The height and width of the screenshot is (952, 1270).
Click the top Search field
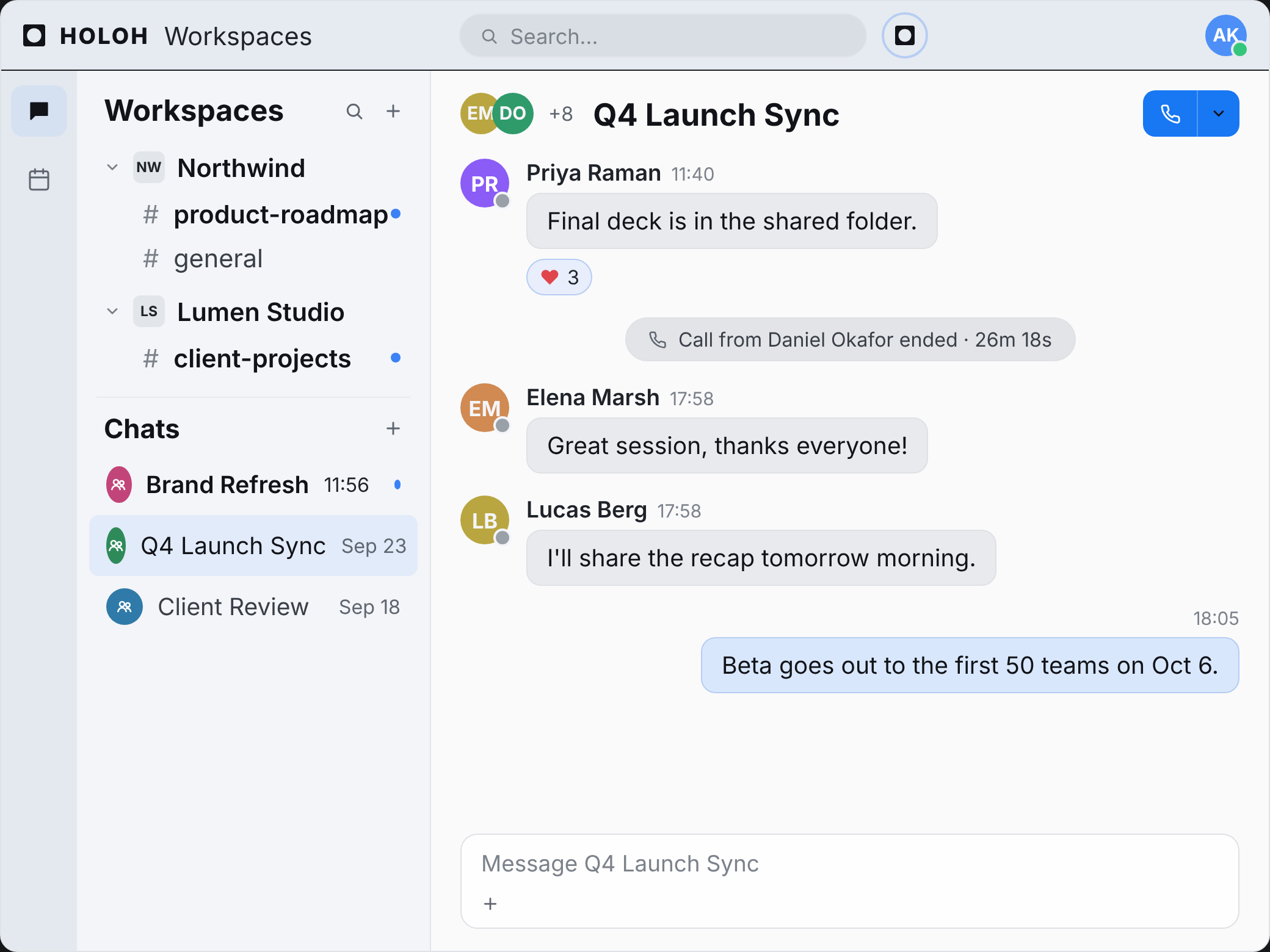tap(663, 36)
